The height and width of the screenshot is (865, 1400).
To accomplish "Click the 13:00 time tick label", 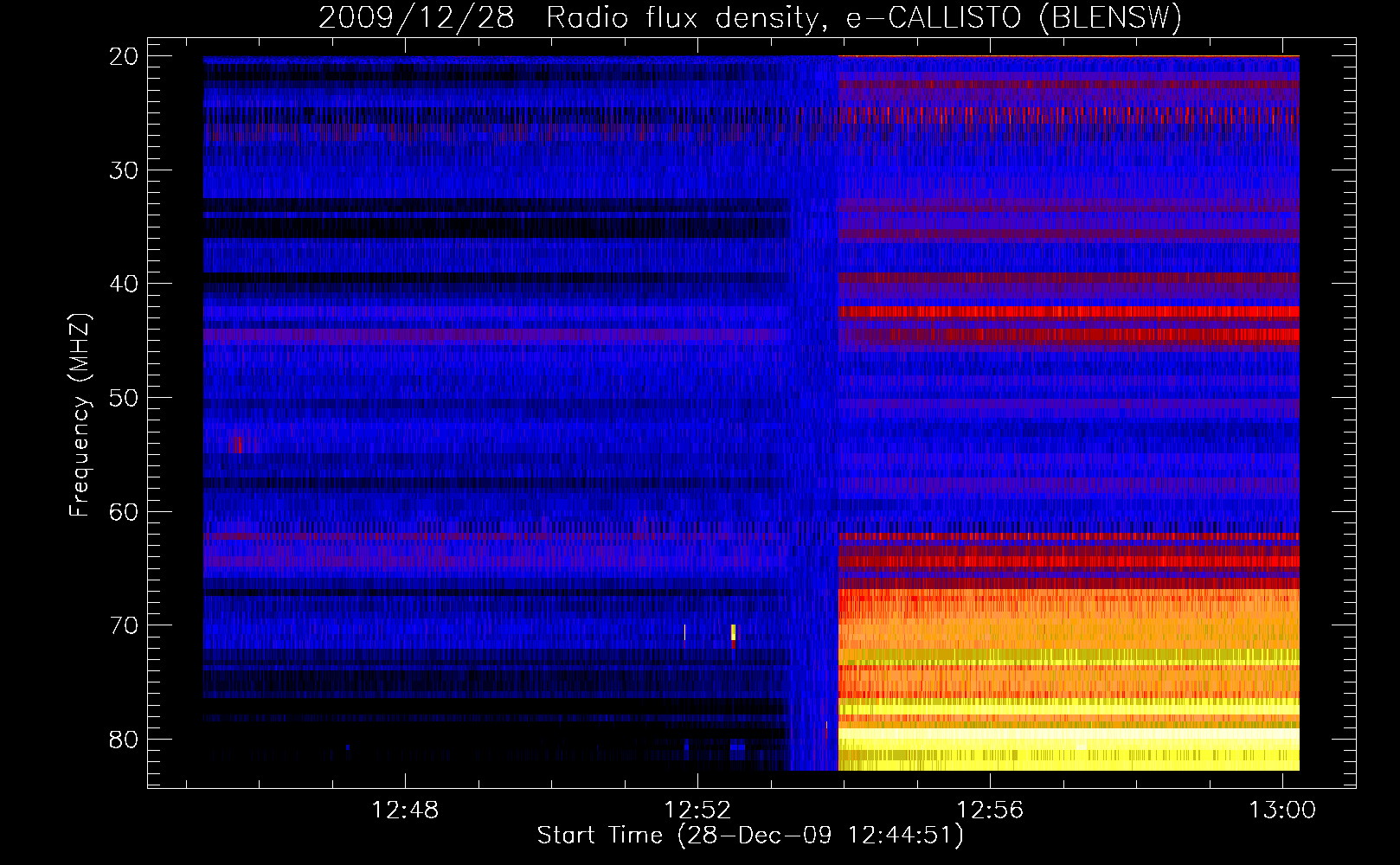I will click(x=1282, y=811).
